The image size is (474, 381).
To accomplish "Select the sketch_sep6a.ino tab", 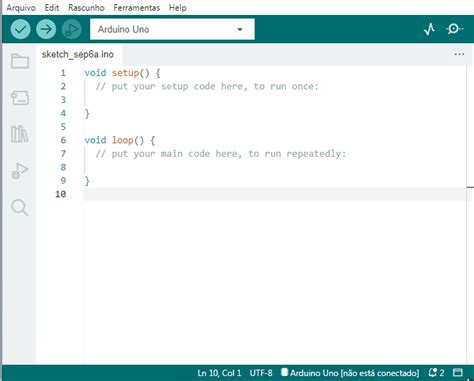I will (78, 54).
